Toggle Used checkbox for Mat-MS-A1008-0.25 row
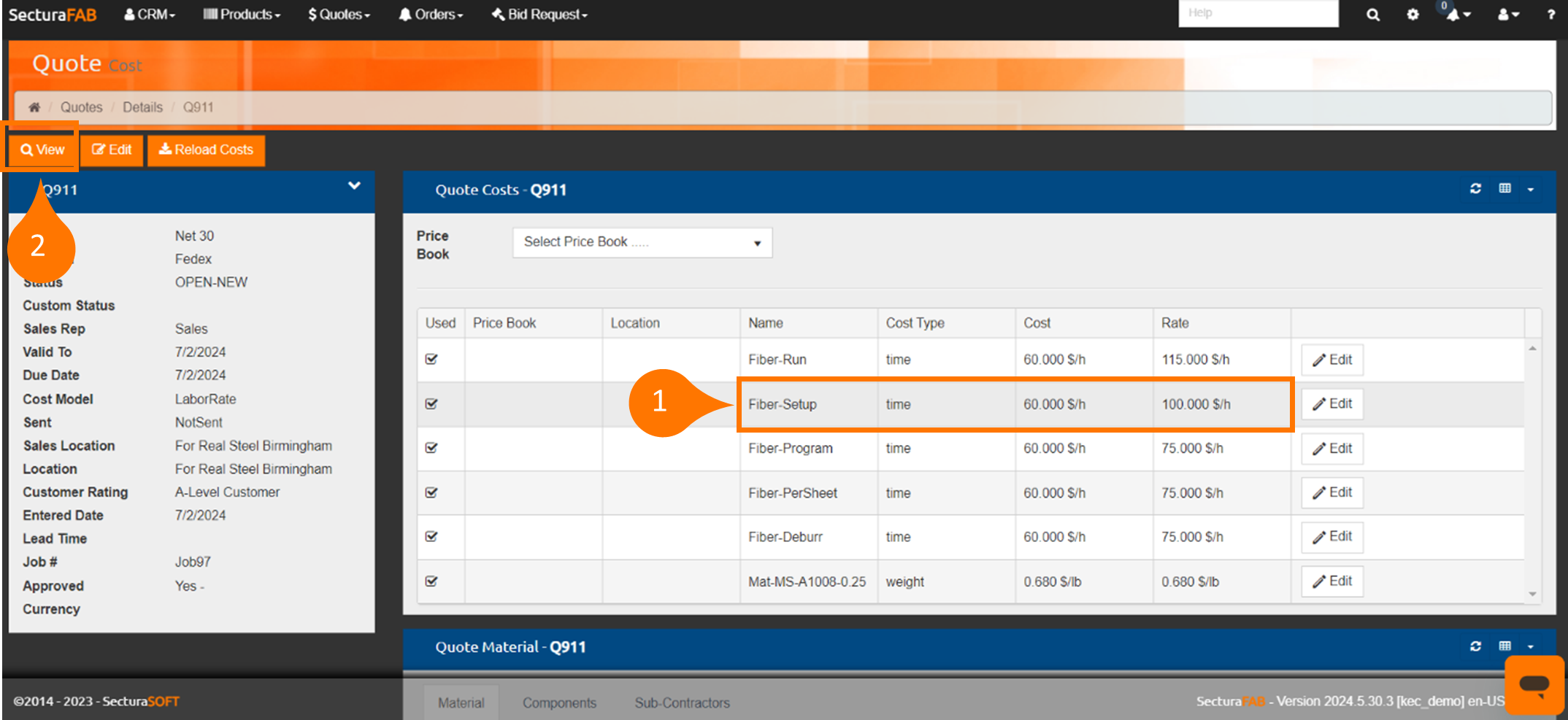 (431, 581)
